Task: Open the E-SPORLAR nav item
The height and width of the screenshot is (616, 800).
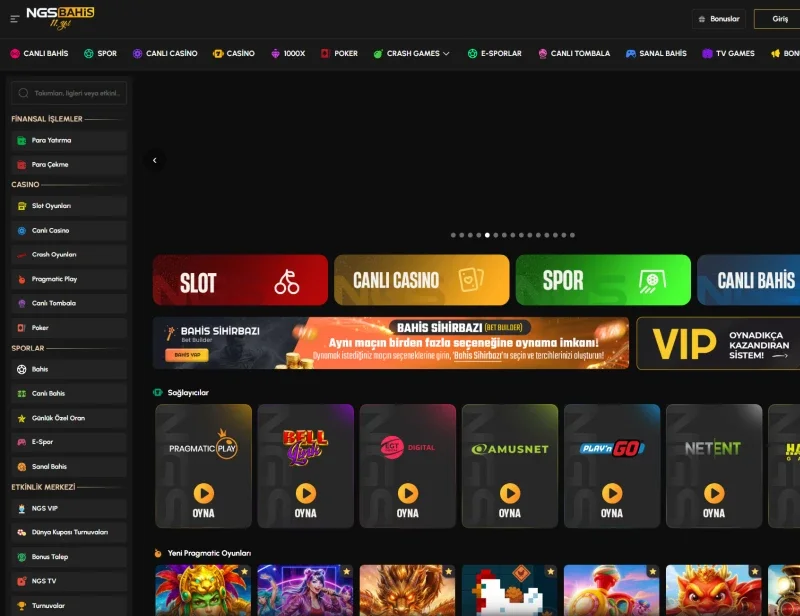Action: (x=494, y=53)
